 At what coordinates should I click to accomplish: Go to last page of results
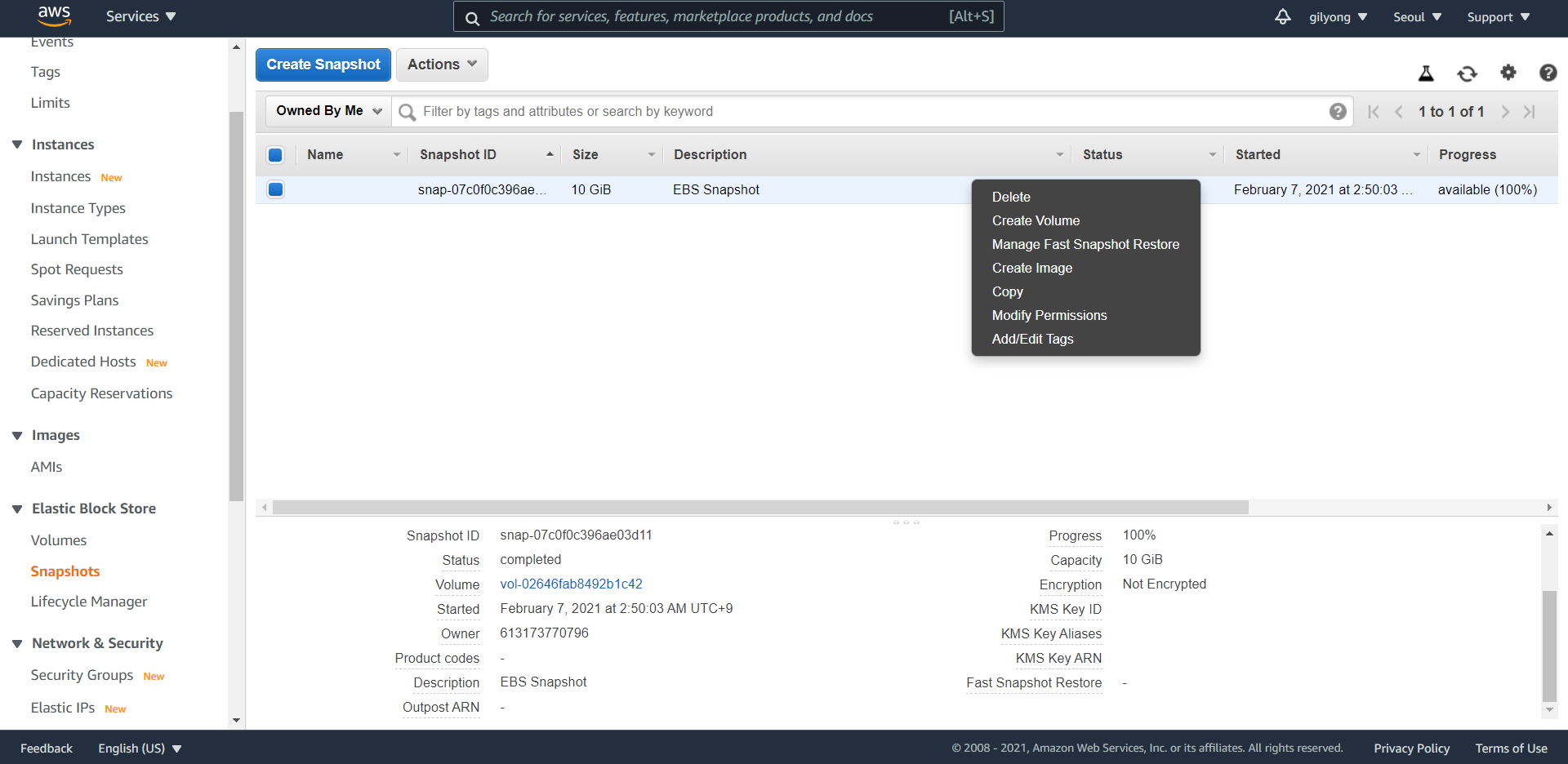[1530, 112]
